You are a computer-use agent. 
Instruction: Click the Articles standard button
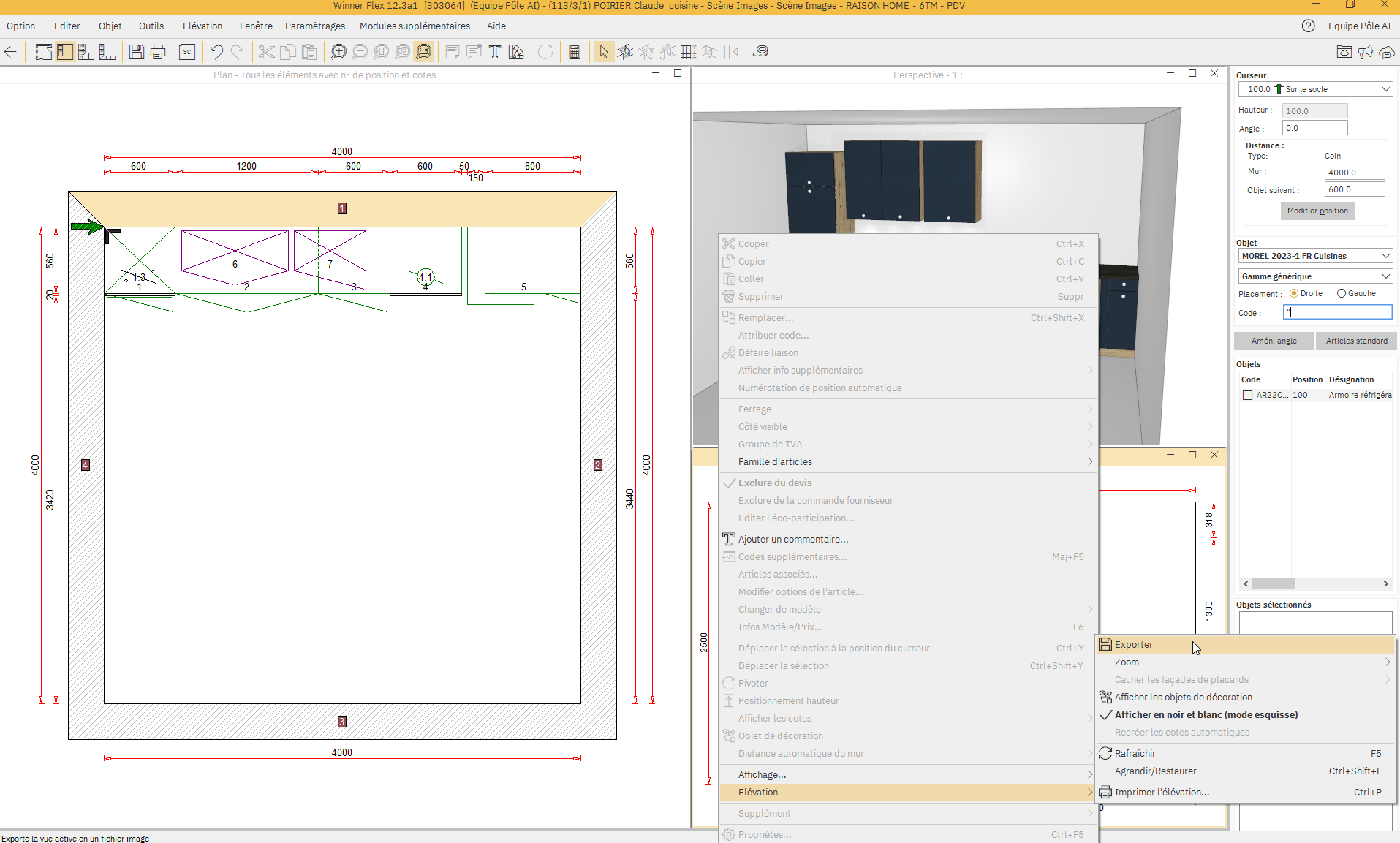point(1356,341)
